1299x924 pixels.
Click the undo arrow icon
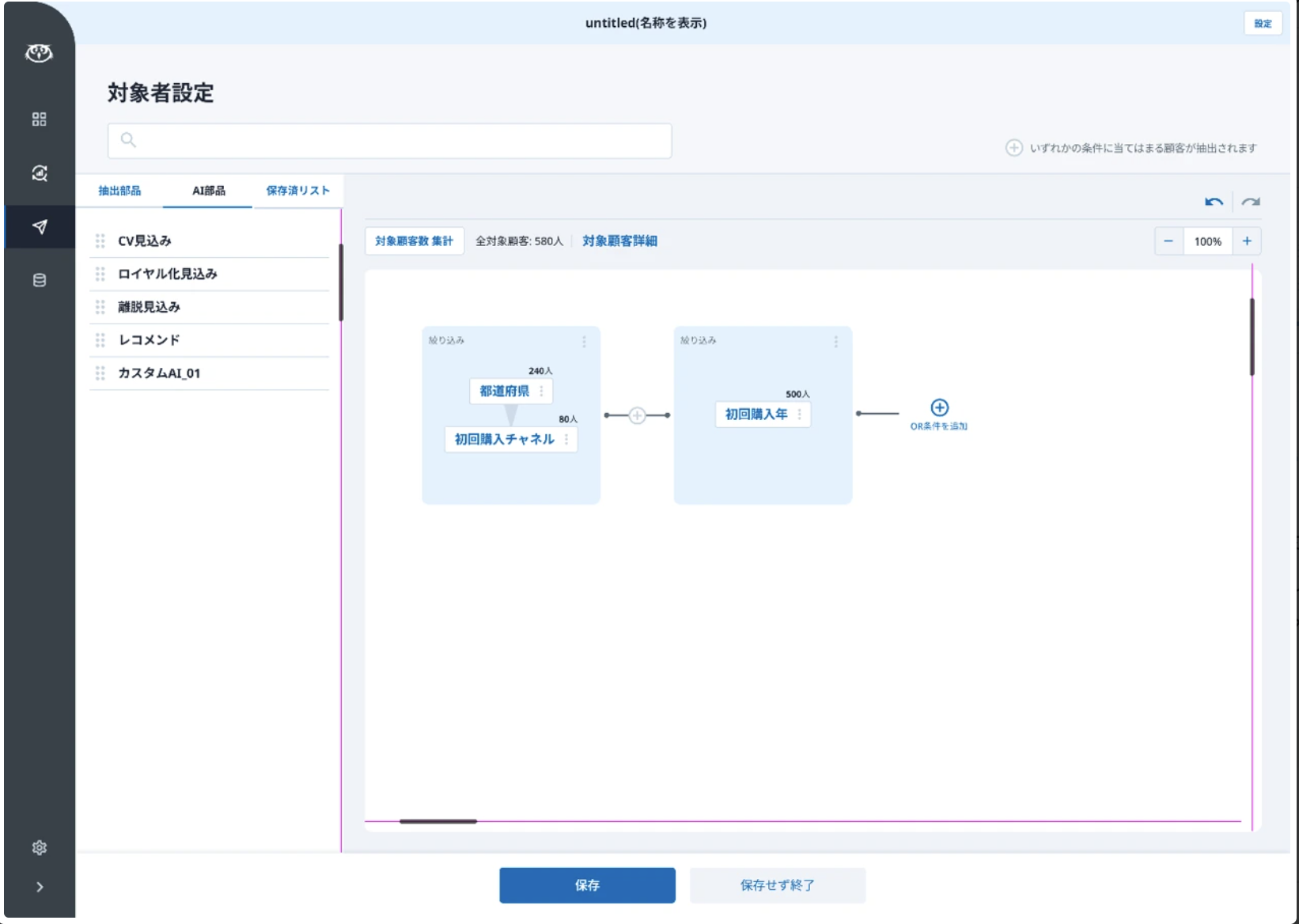(1214, 202)
